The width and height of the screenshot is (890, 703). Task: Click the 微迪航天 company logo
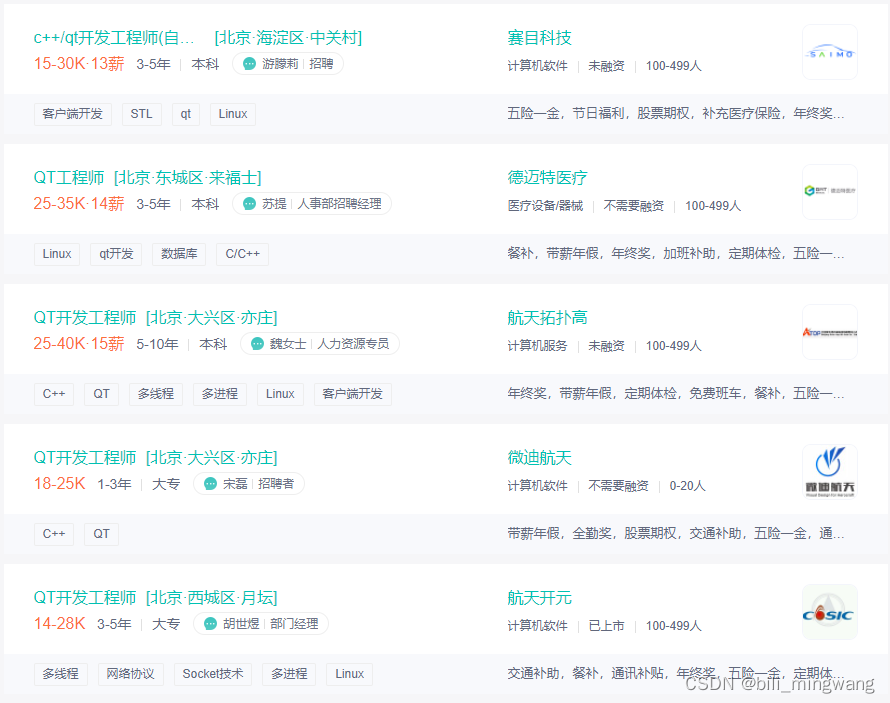point(829,472)
